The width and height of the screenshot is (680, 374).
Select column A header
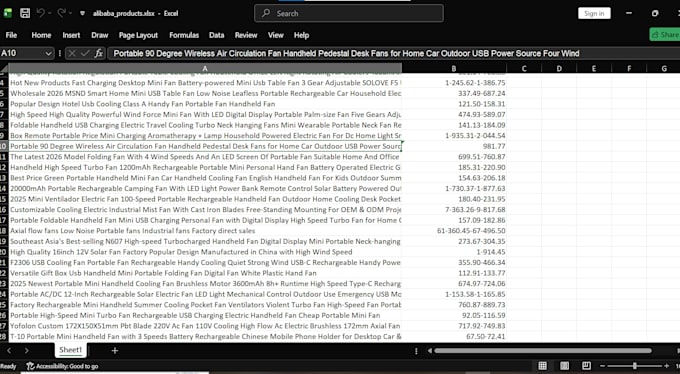tap(205, 68)
